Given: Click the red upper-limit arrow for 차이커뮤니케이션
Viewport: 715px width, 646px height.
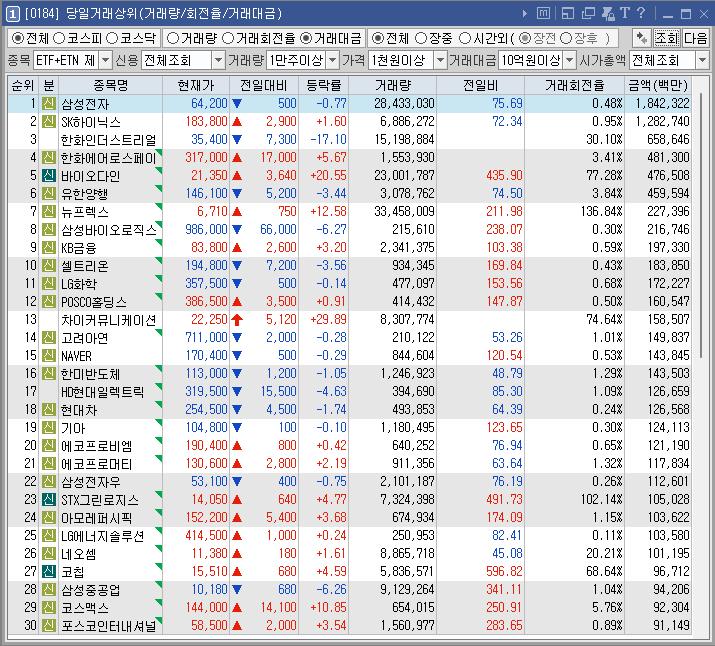Looking at the screenshot, I should click(x=237, y=320).
